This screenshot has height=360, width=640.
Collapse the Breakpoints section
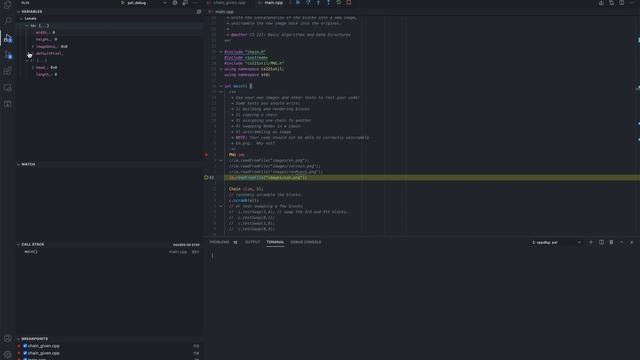(34, 339)
